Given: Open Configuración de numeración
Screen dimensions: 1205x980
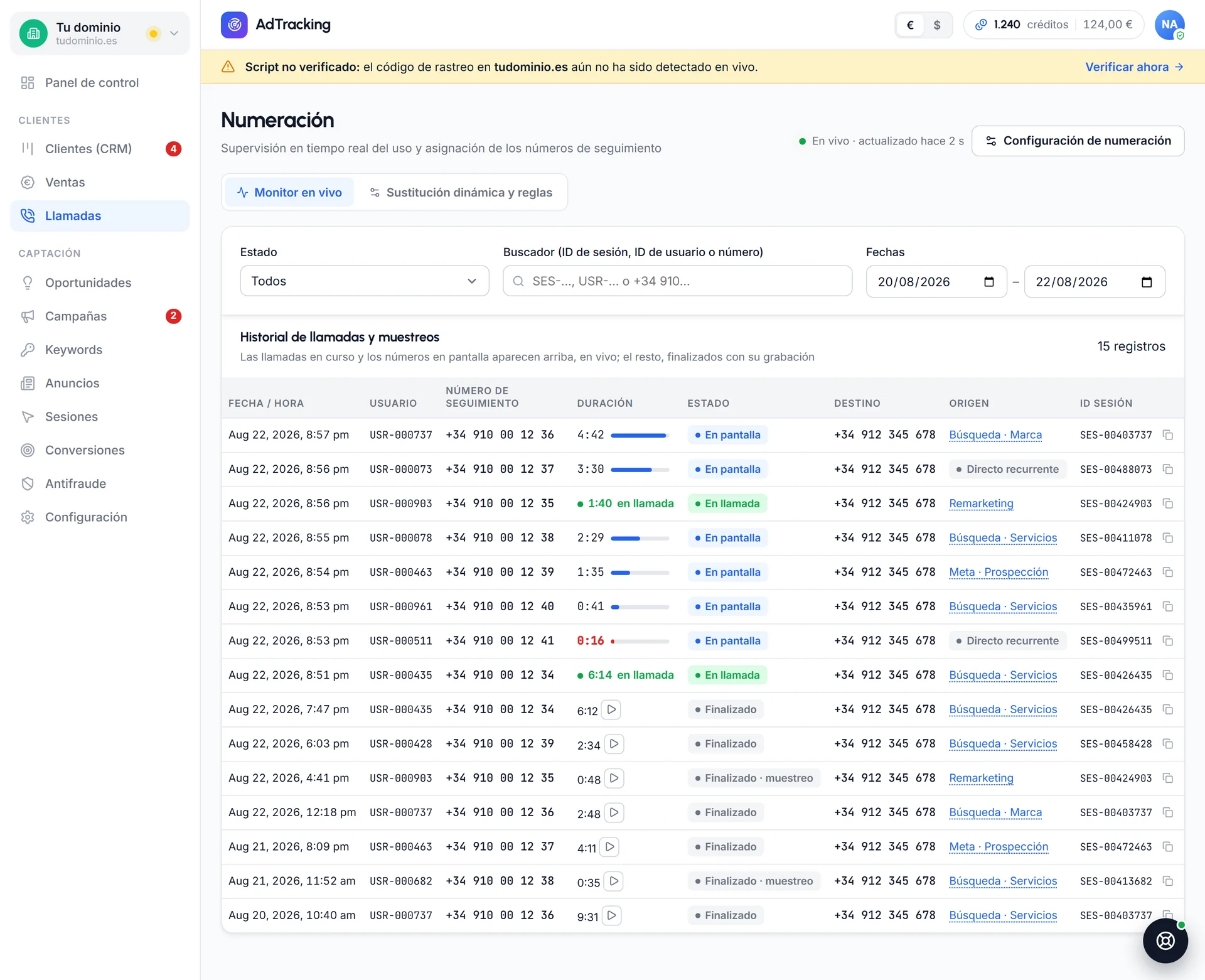Looking at the screenshot, I should click(x=1078, y=141).
